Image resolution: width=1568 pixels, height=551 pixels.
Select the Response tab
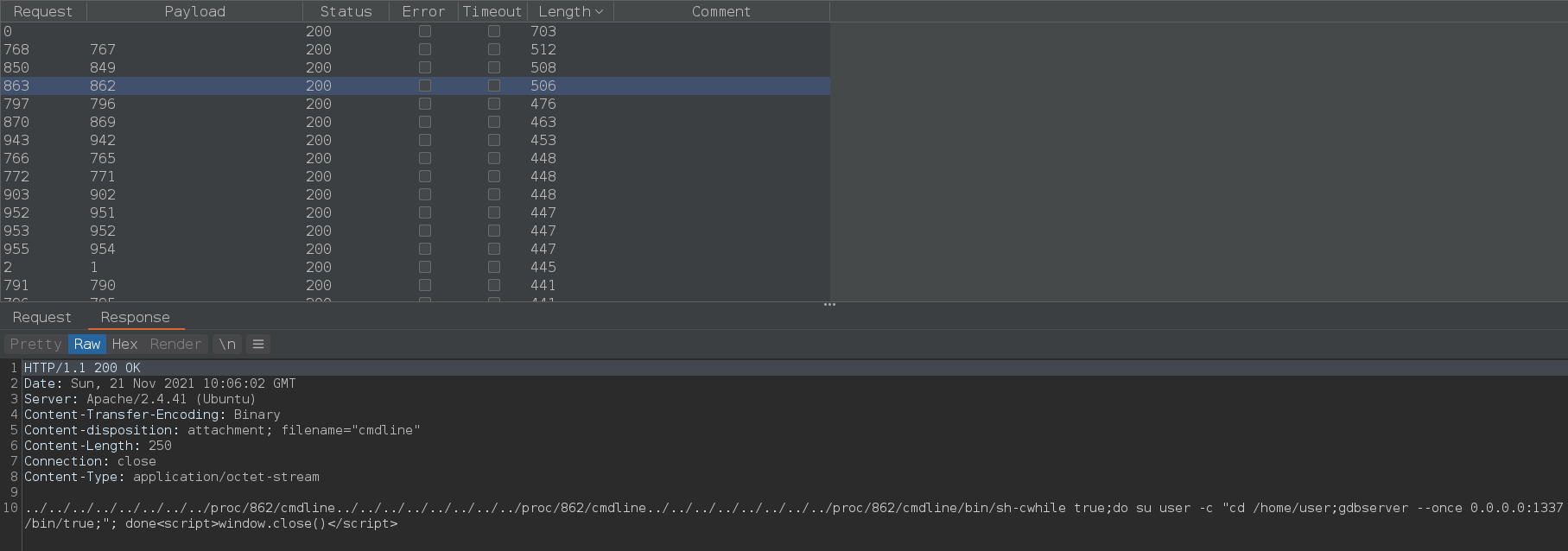click(x=135, y=317)
